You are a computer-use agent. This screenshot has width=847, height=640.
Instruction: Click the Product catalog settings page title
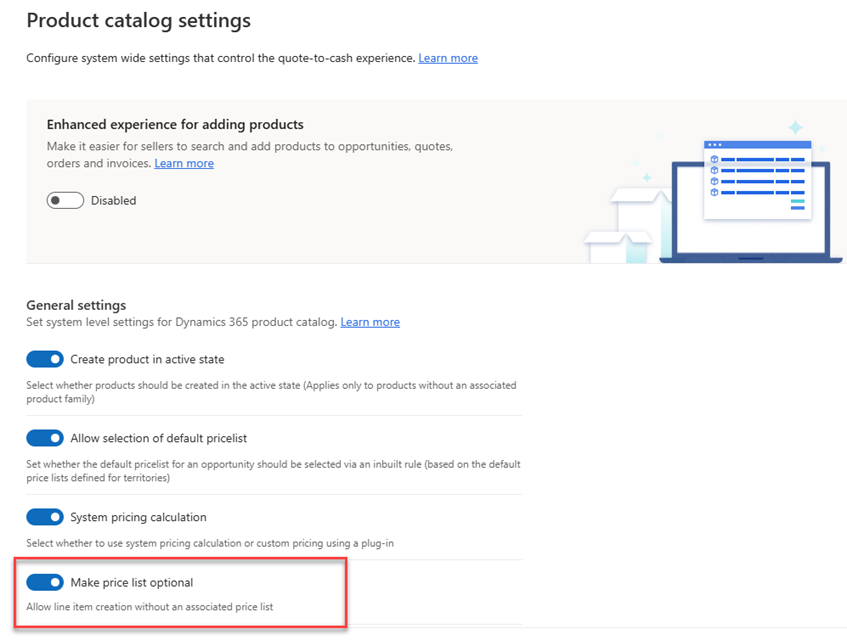(x=139, y=21)
